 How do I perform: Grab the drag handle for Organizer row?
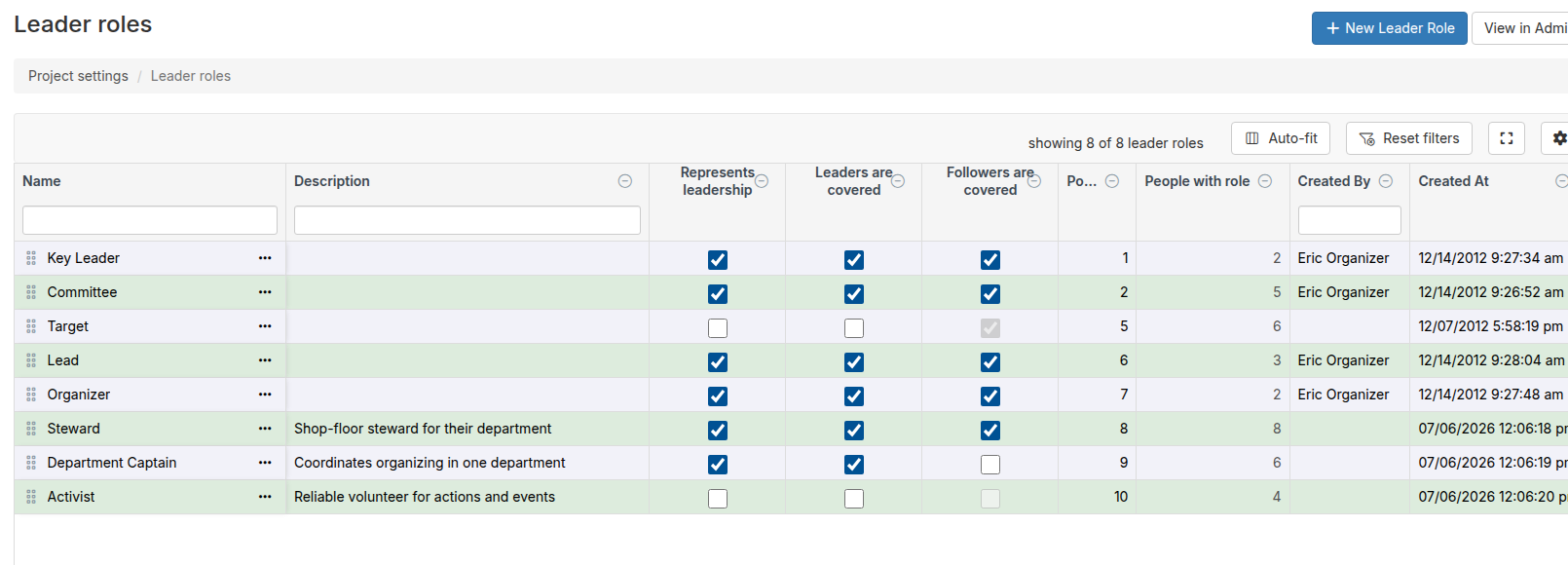coord(31,395)
